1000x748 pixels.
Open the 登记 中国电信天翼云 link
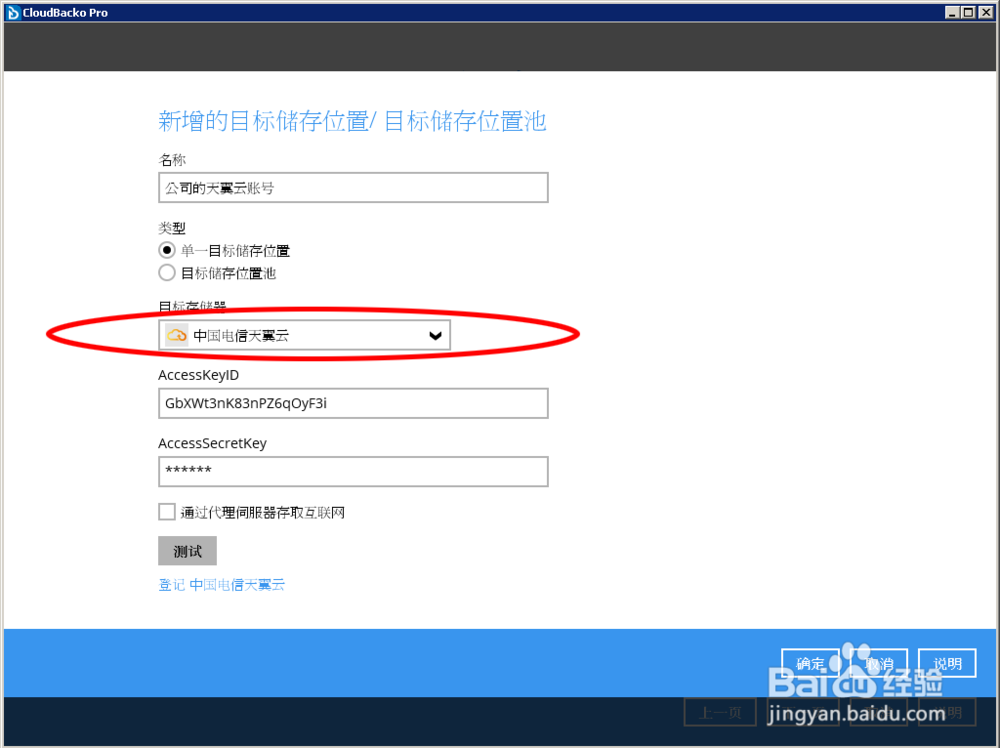pos(221,585)
